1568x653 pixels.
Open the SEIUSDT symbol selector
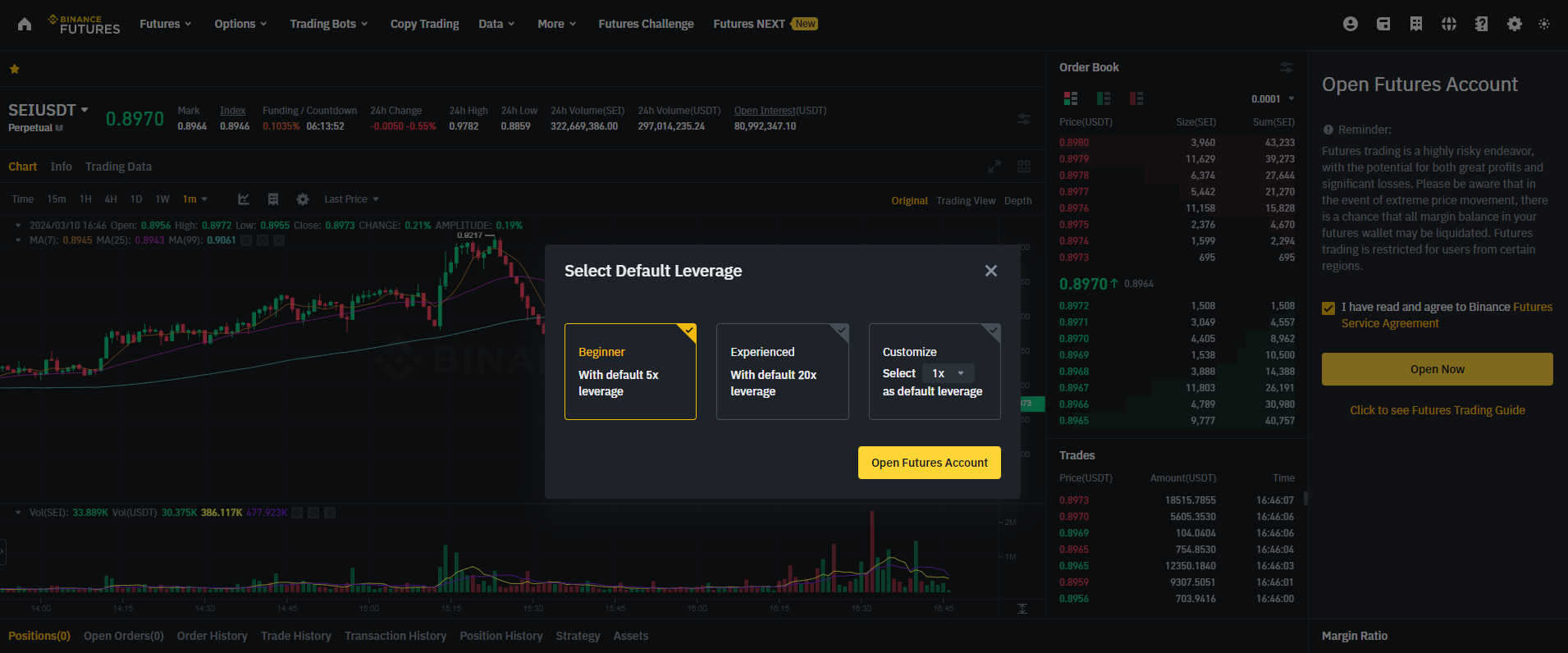pyautogui.click(x=48, y=110)
